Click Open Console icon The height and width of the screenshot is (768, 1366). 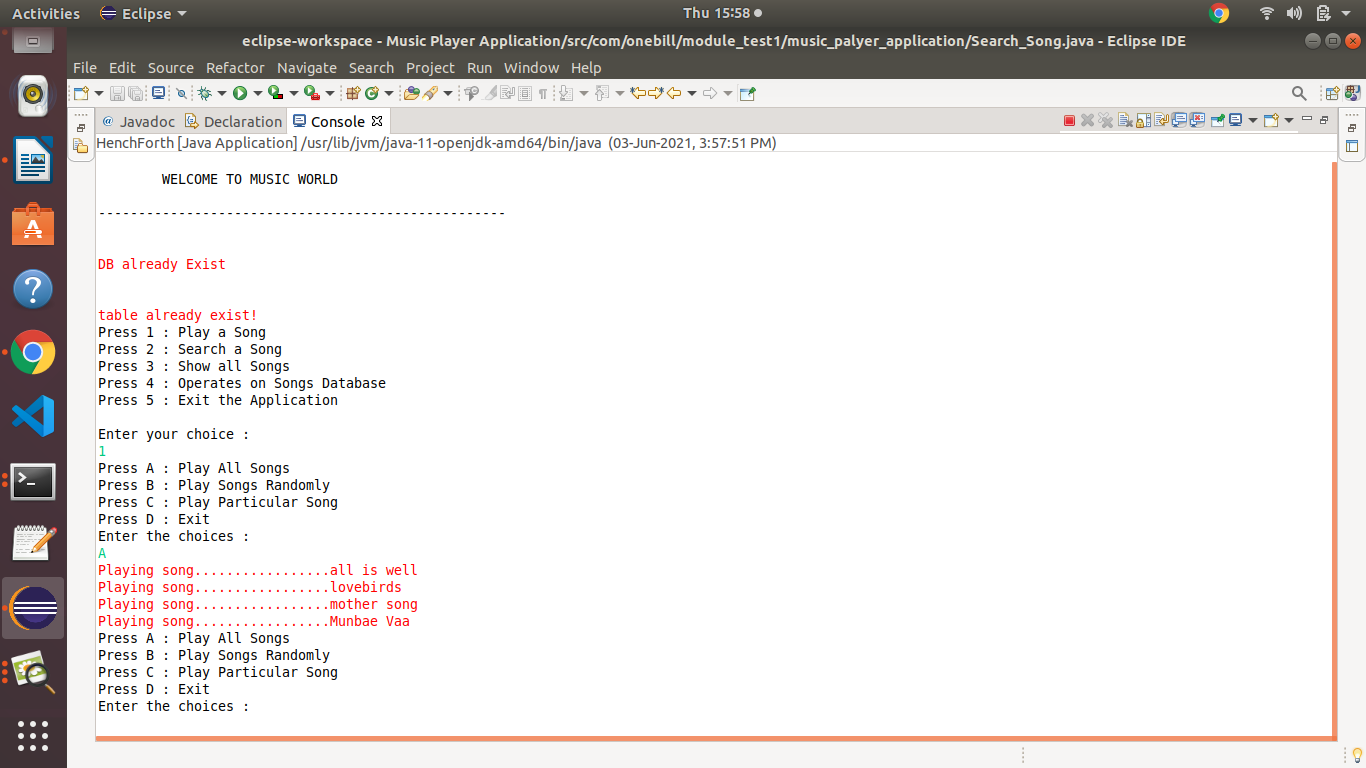point(1271,121)
